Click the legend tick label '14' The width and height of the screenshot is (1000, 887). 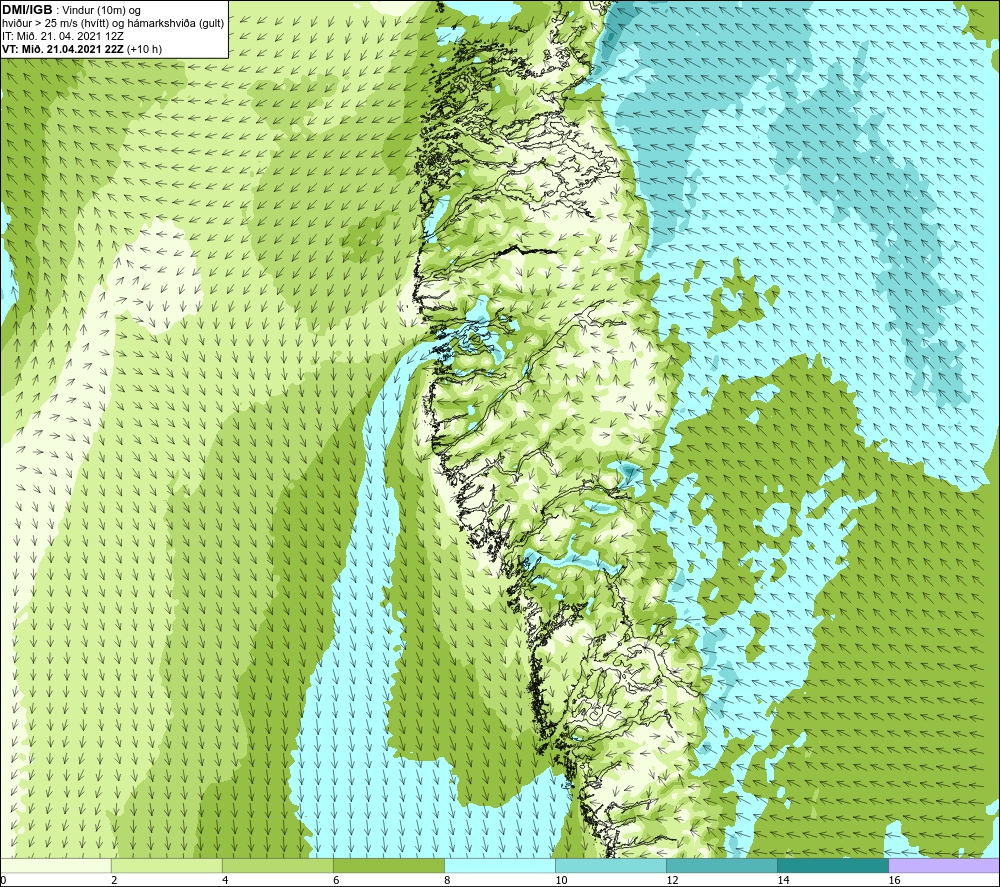[783, 880]
